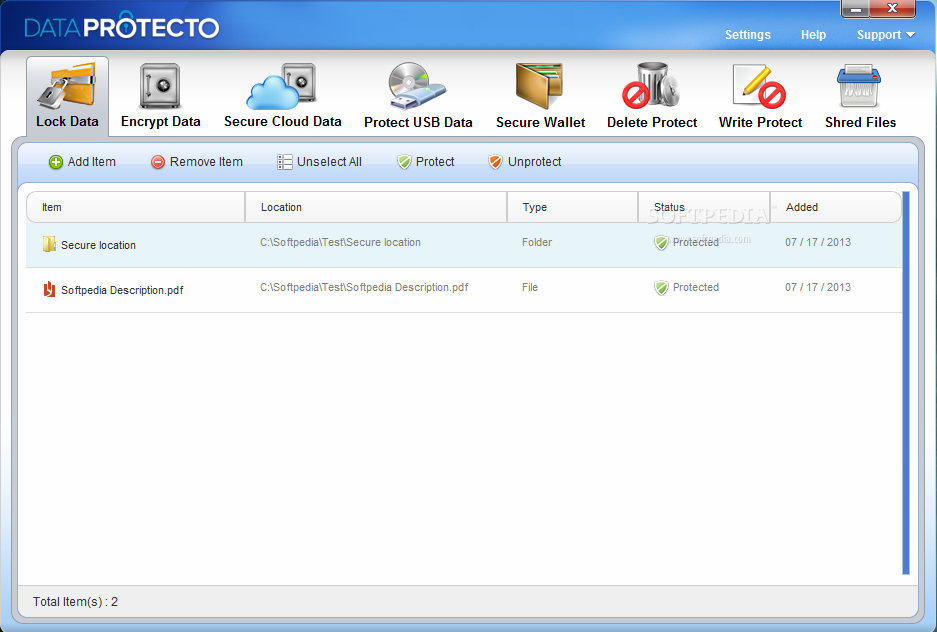Screen dimensions: 937x632
Task: Click the Unselect All button text
Action: pos(329,162)
